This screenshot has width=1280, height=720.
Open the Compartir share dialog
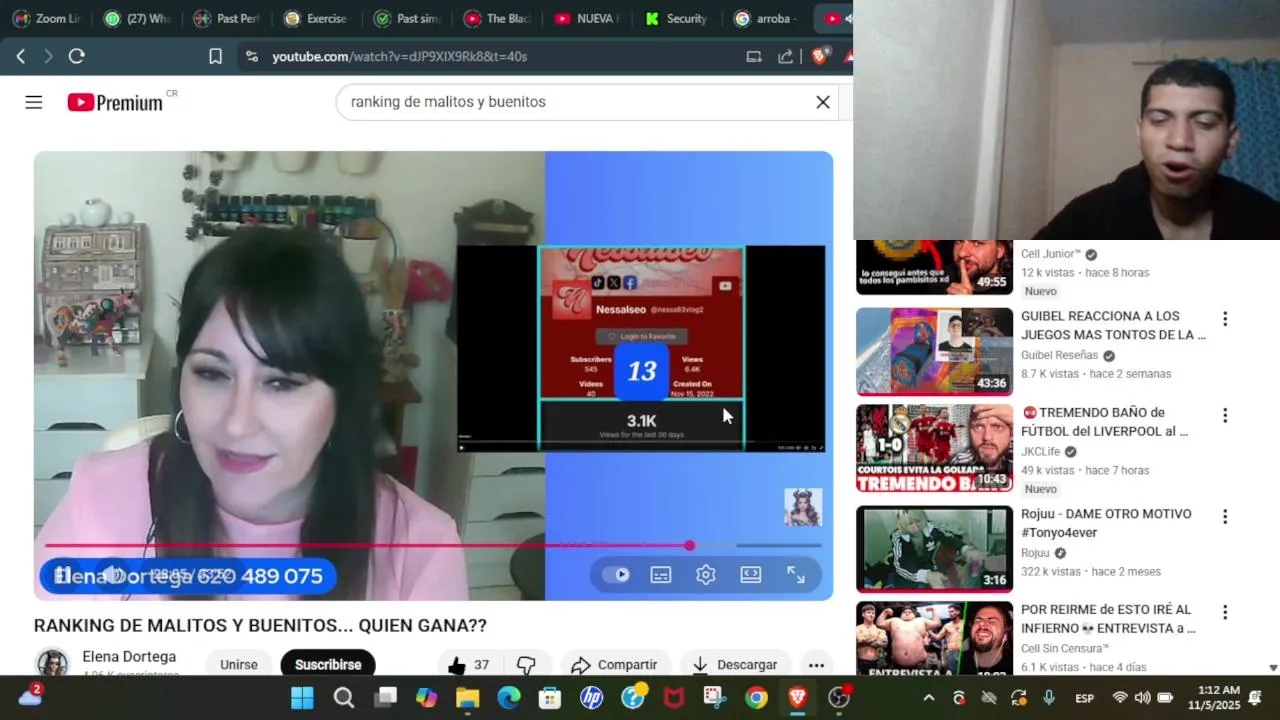click(614, 665)
